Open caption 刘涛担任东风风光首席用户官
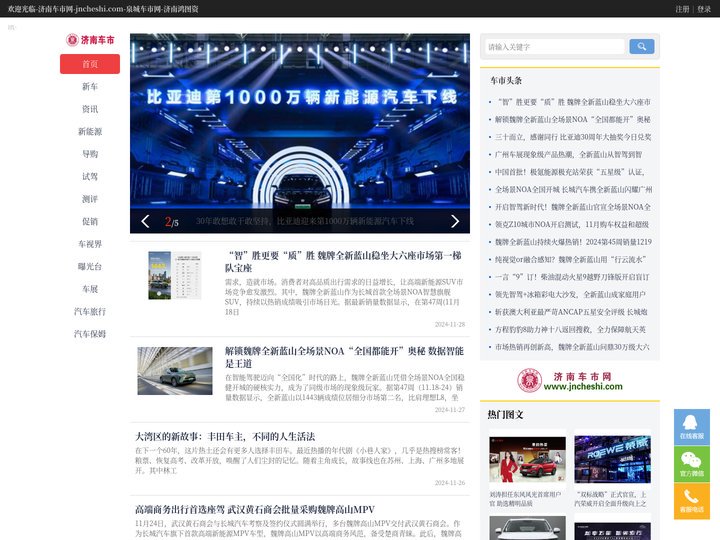The width and height of the screenshot is (720, 540). pyautogui.click(x=525, y=499)
